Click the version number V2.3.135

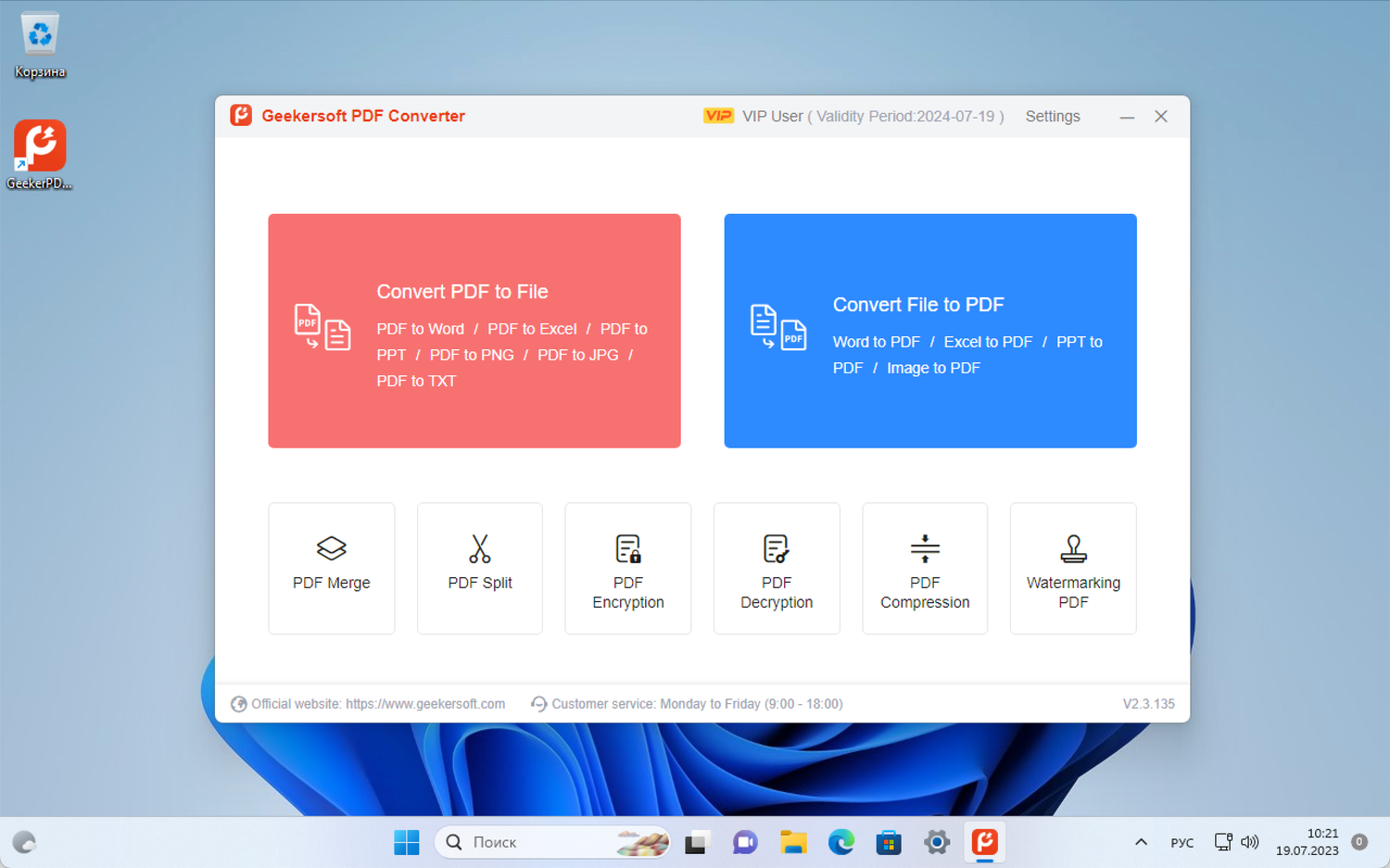tap(1149, 704)
